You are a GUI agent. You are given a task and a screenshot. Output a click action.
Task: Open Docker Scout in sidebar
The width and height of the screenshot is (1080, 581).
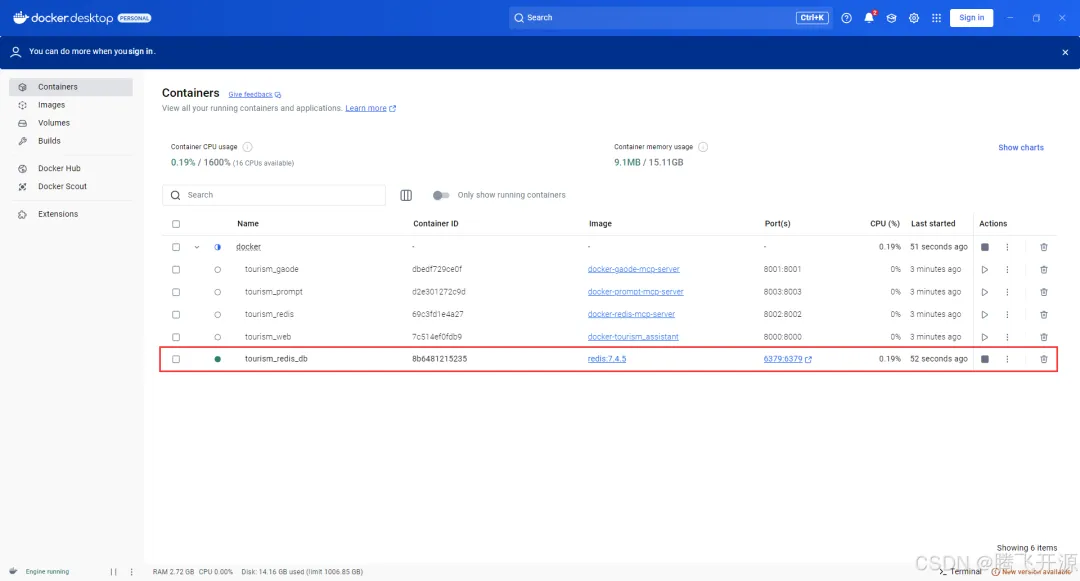pyautogui.click(x=71, y=186)
